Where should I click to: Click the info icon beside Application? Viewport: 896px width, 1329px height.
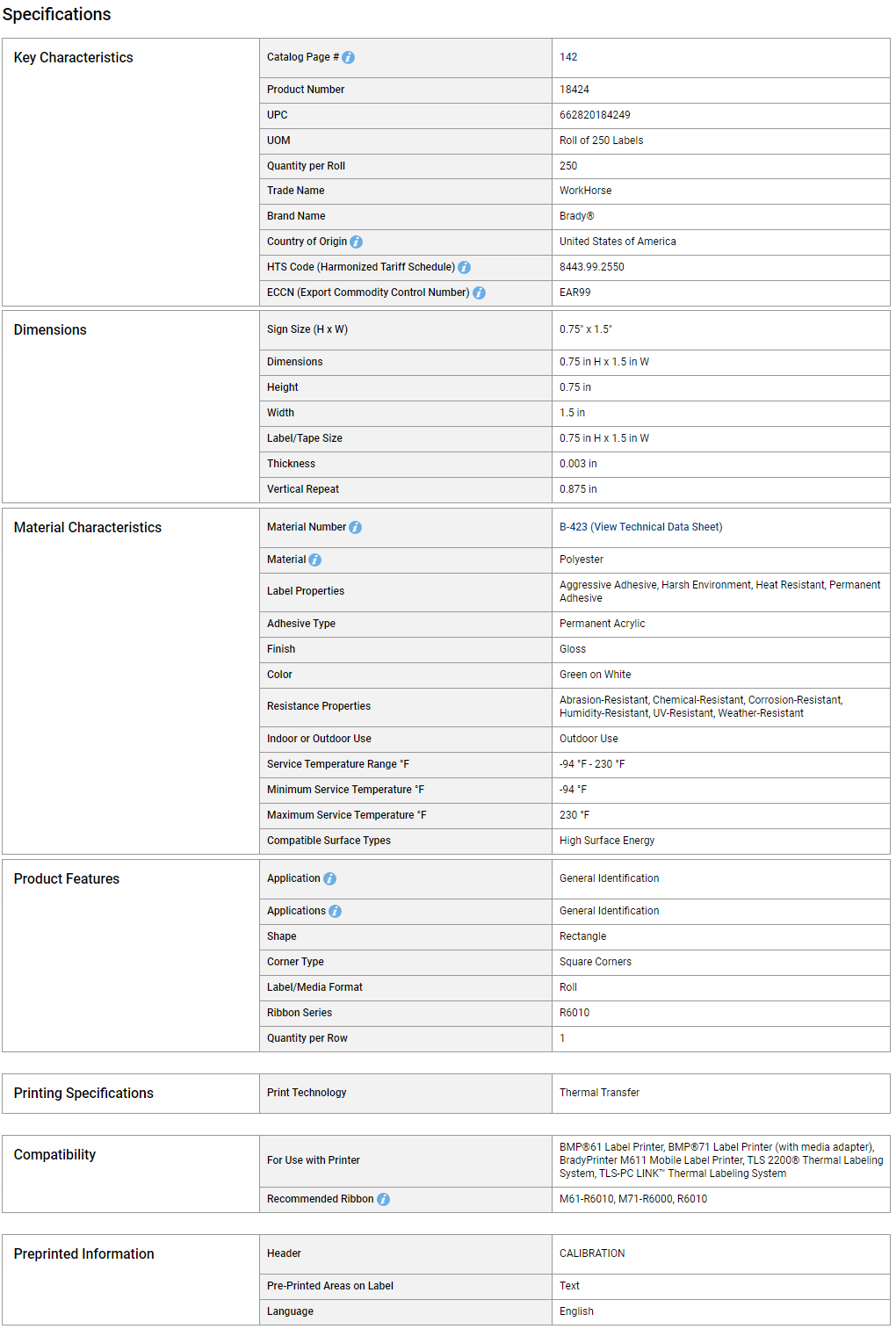(x=329, y=879)
